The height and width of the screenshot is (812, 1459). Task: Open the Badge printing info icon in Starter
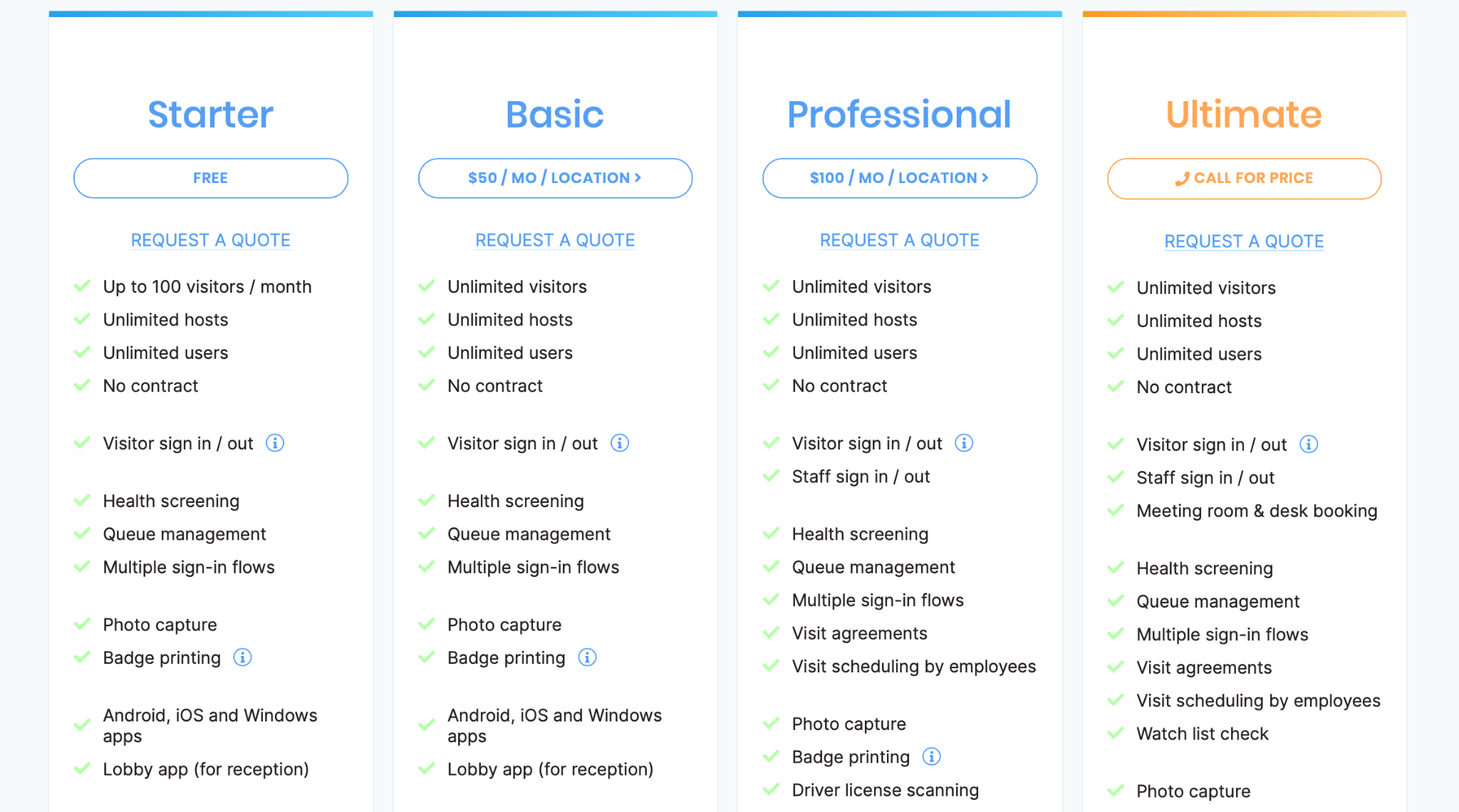tap(242, 657)
